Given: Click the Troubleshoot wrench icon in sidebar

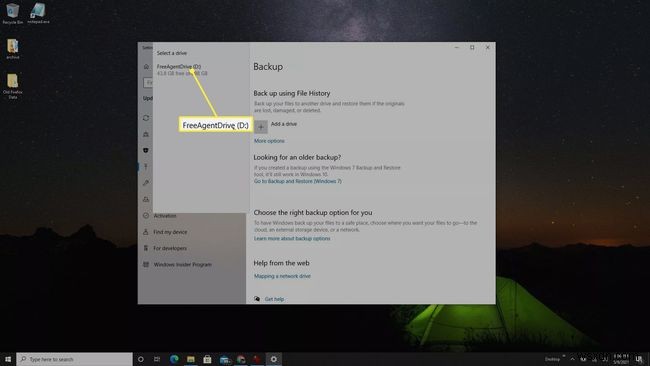Looking at the screenshot, I should [x=146, y=182].
